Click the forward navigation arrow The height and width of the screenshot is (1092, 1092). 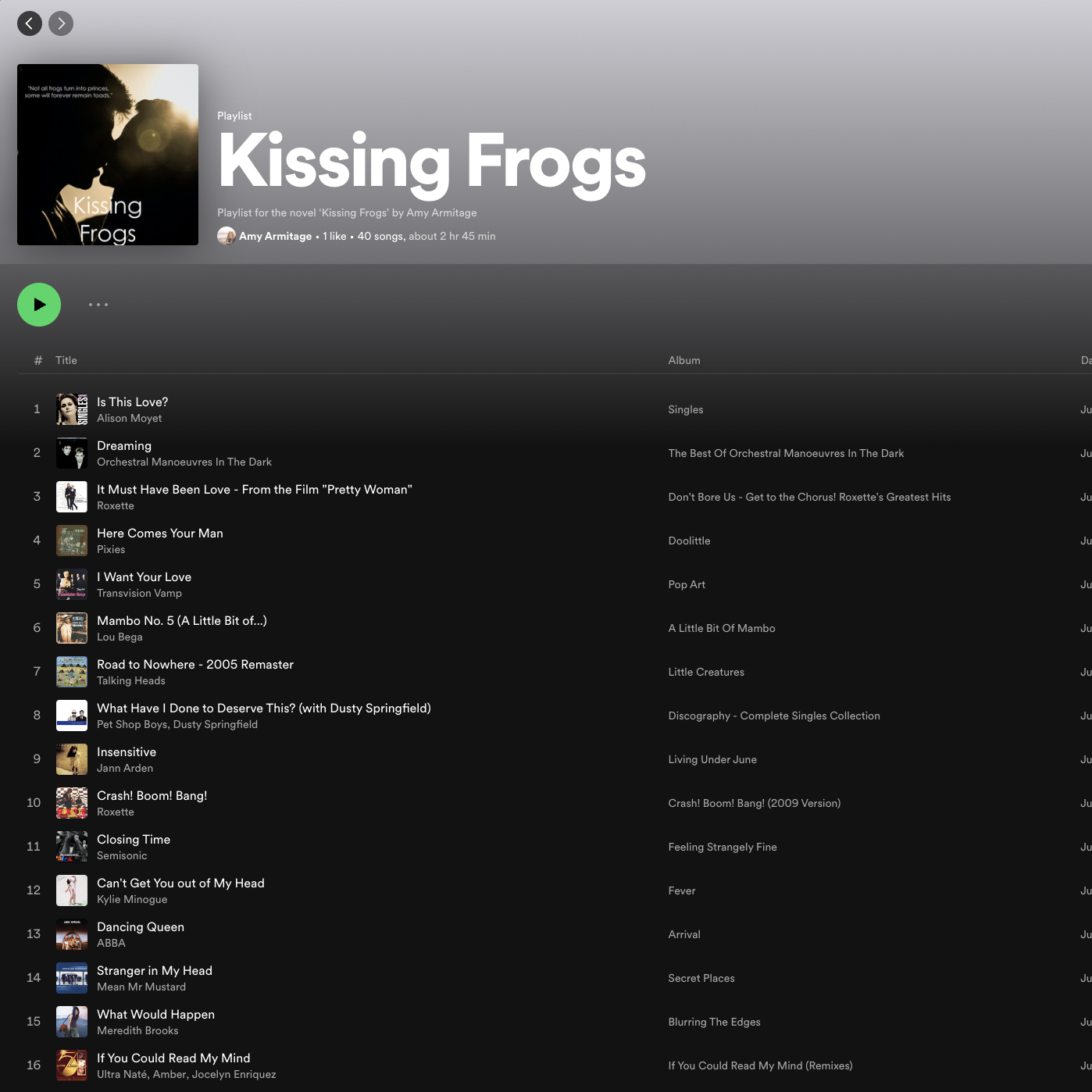pos(61,23)
